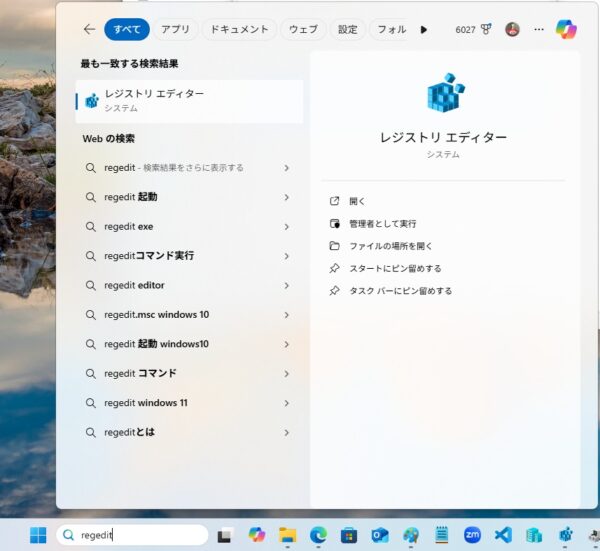
Task: Click the Registry Editor icon in best match row
Action: 92,101
